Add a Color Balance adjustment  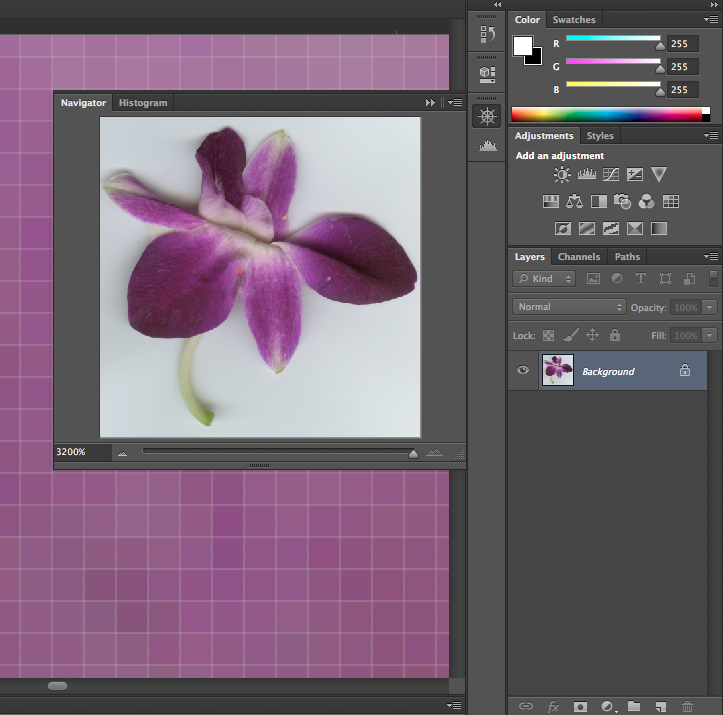point(574,202)
